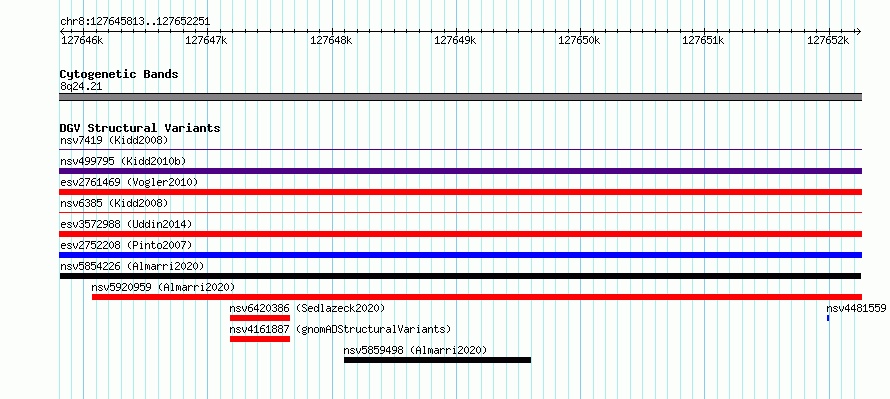Click the red nsv5920959 variant bar

(477, 297)
